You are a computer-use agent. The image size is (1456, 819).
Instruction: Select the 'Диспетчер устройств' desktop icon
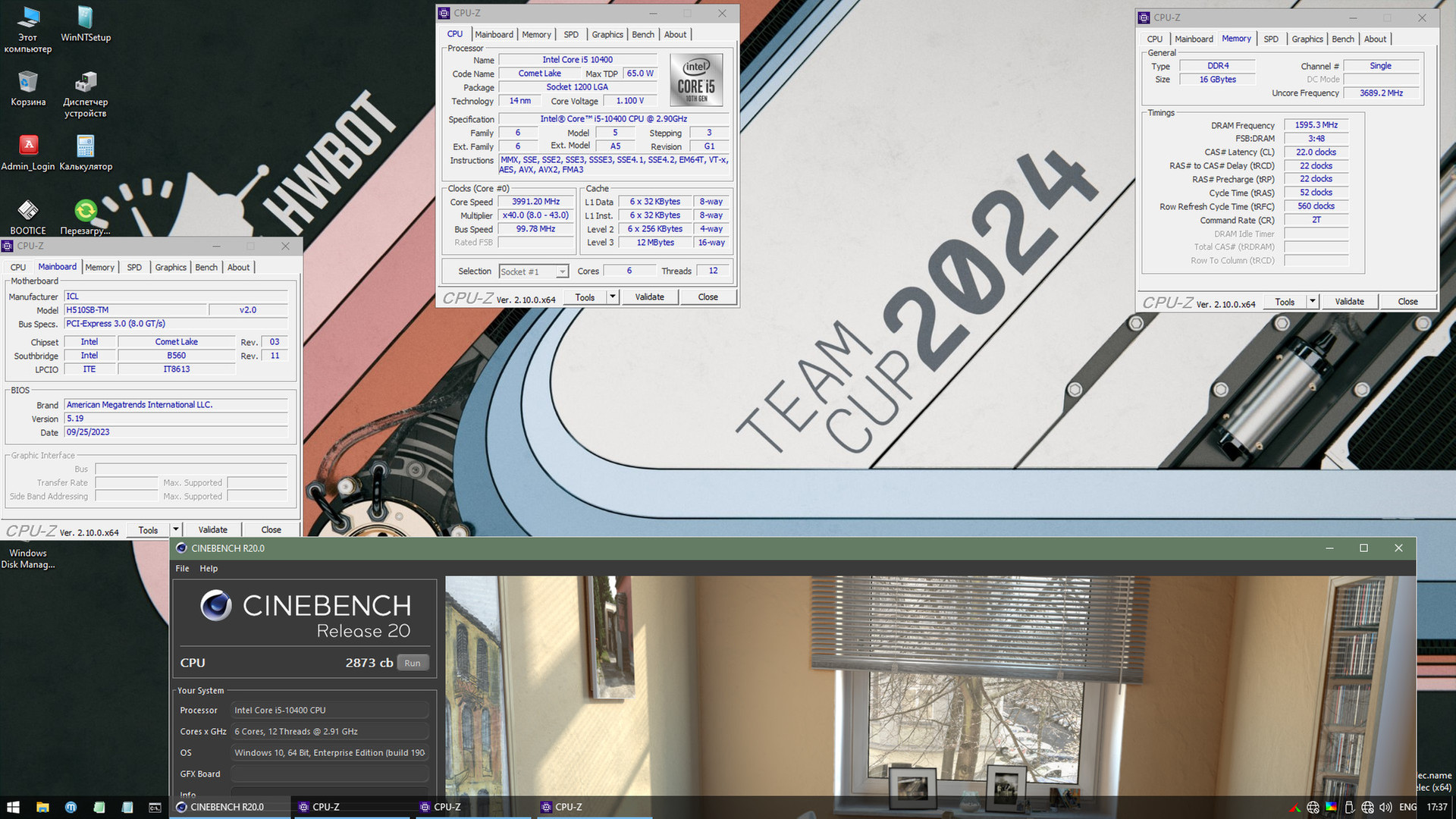coord(86,94)
